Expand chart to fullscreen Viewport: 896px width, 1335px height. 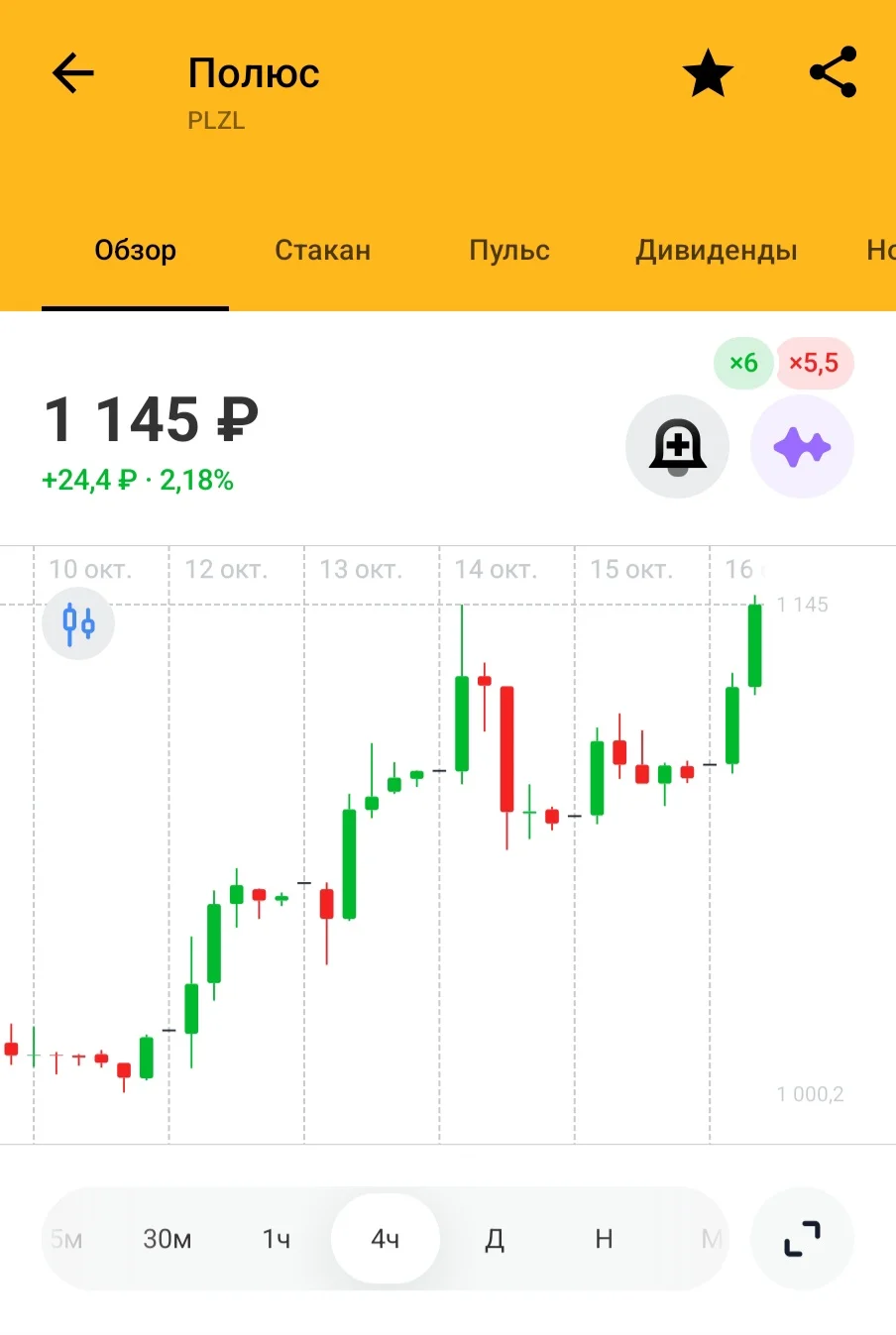[802, 1238]
